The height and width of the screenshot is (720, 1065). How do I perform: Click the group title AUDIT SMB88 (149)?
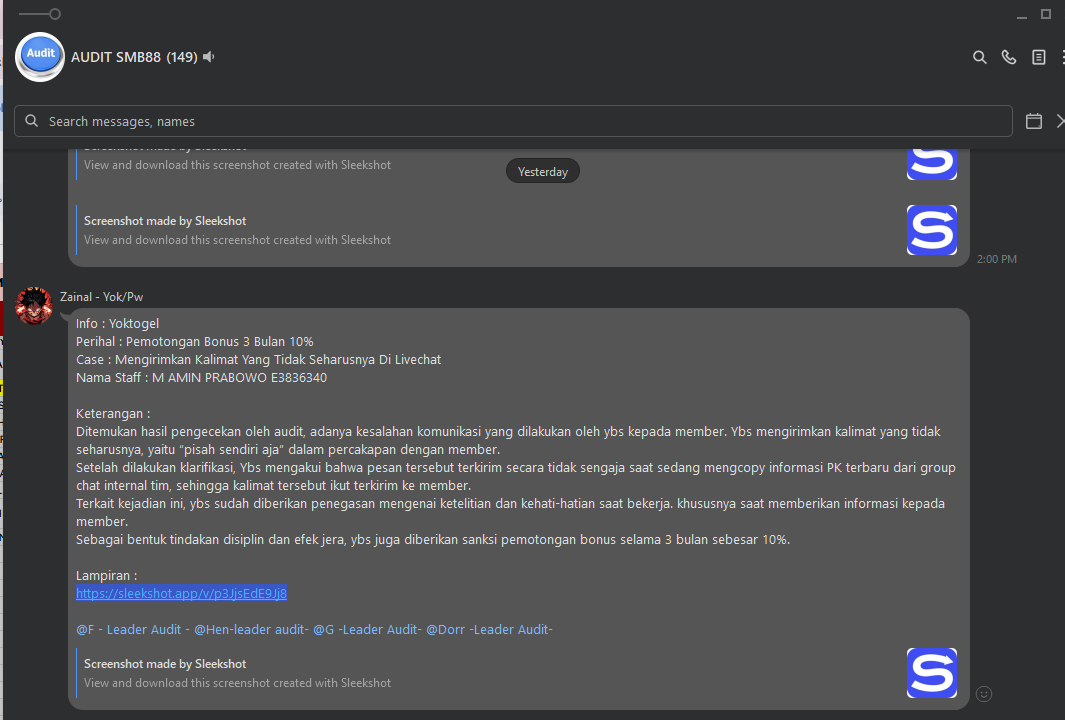(134, 57)
